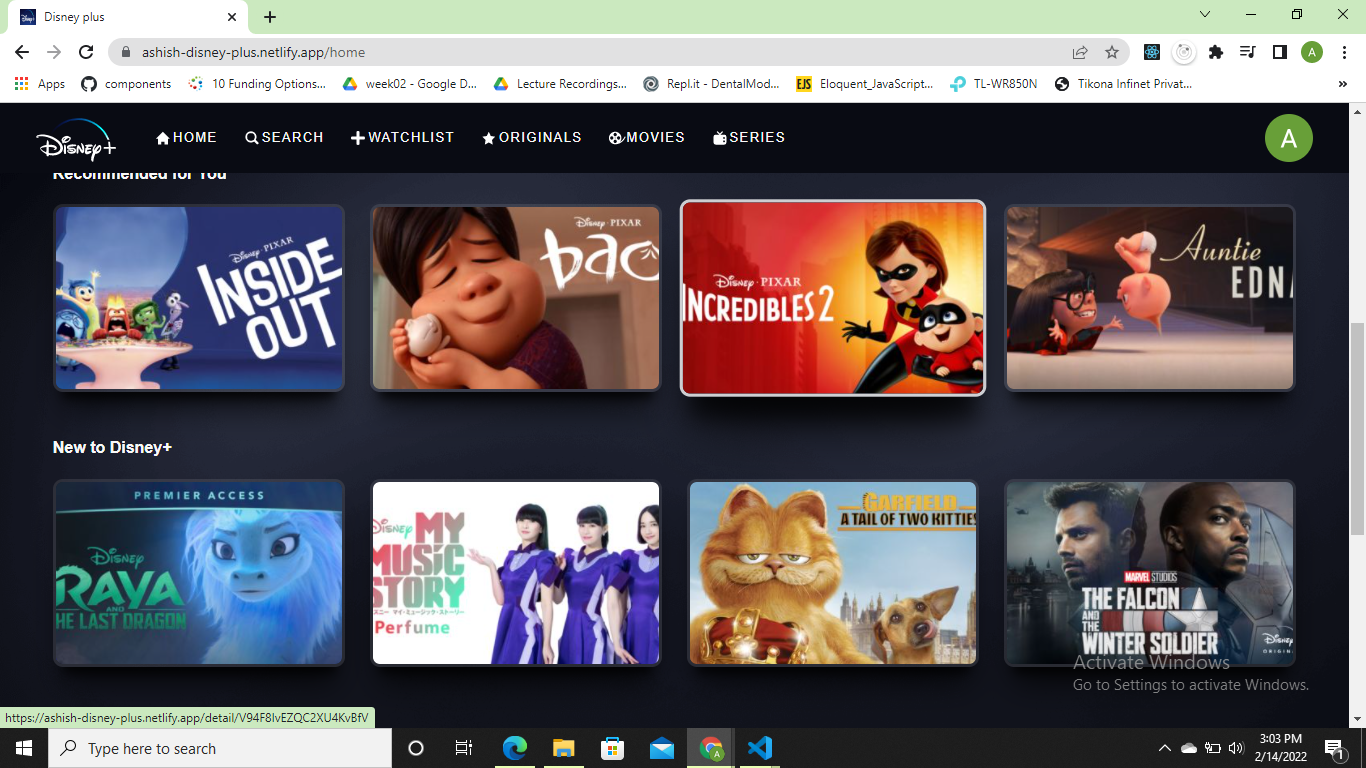Click the browser forward arrow
Viewport: 1366px width, 768px height.
(54, 52)
